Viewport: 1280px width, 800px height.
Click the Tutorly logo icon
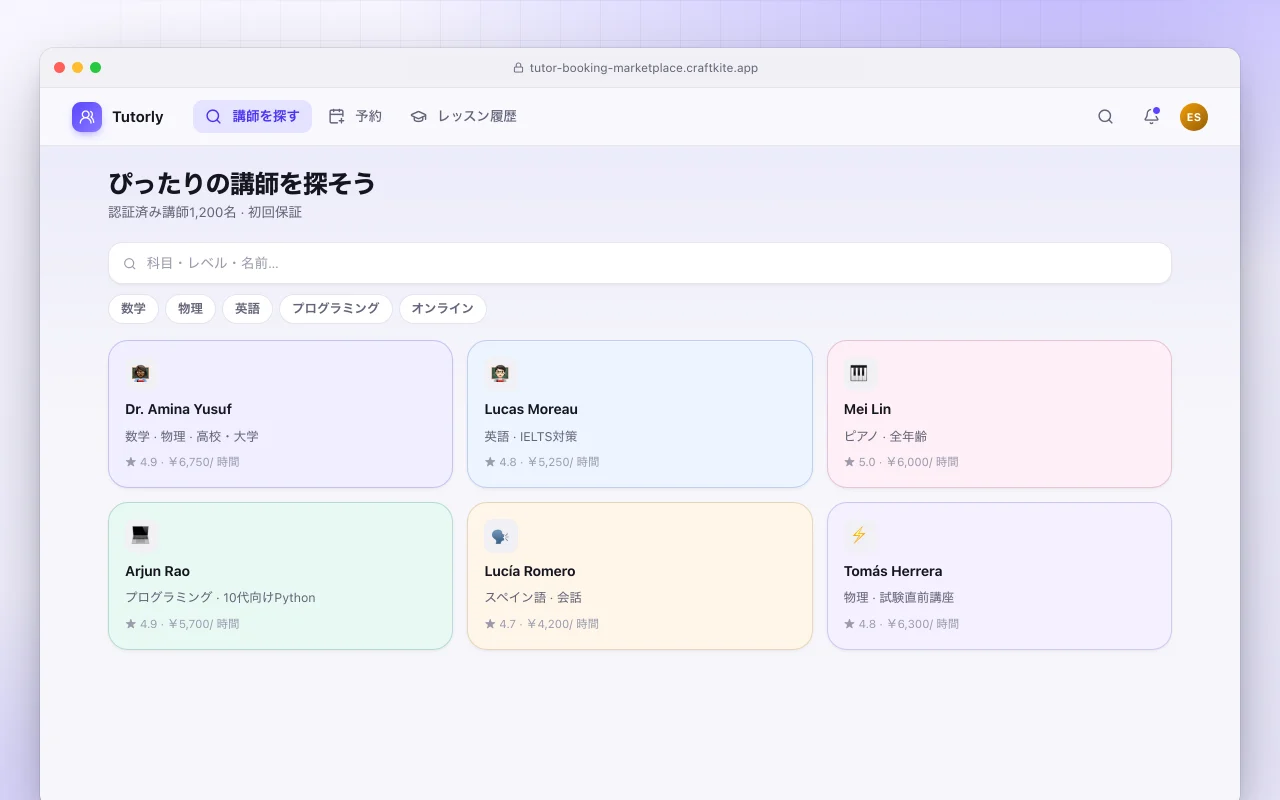coord(87,117)
